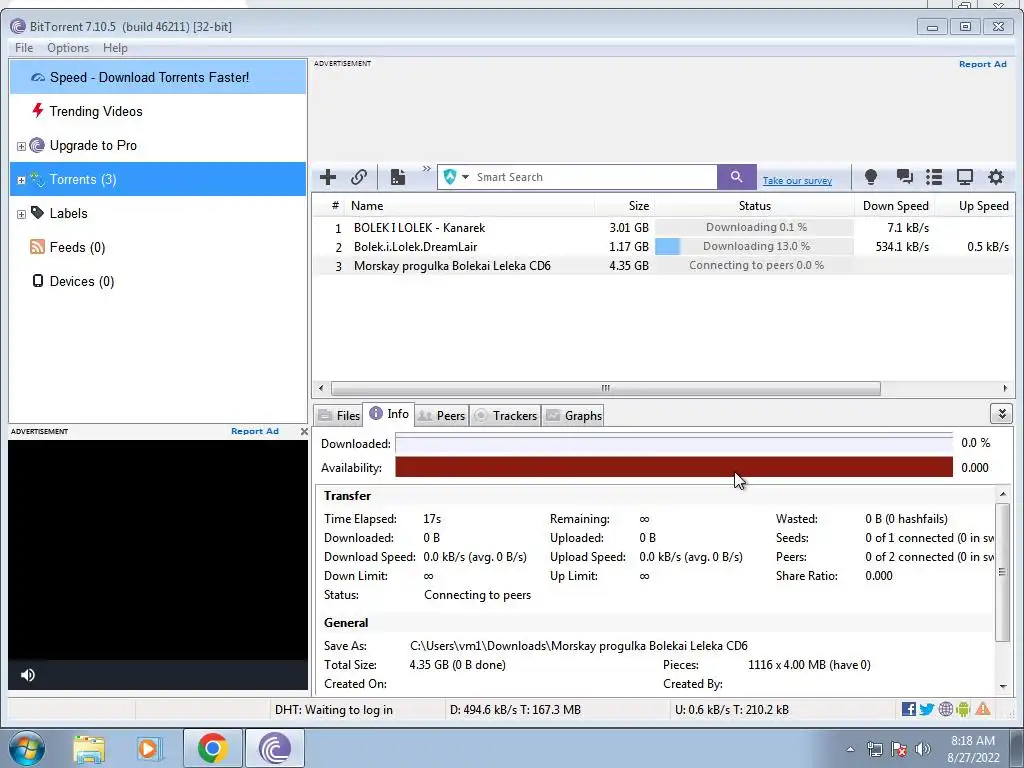Open the Windows Start button
The image size is (1024, 768).
coord(26,748)
